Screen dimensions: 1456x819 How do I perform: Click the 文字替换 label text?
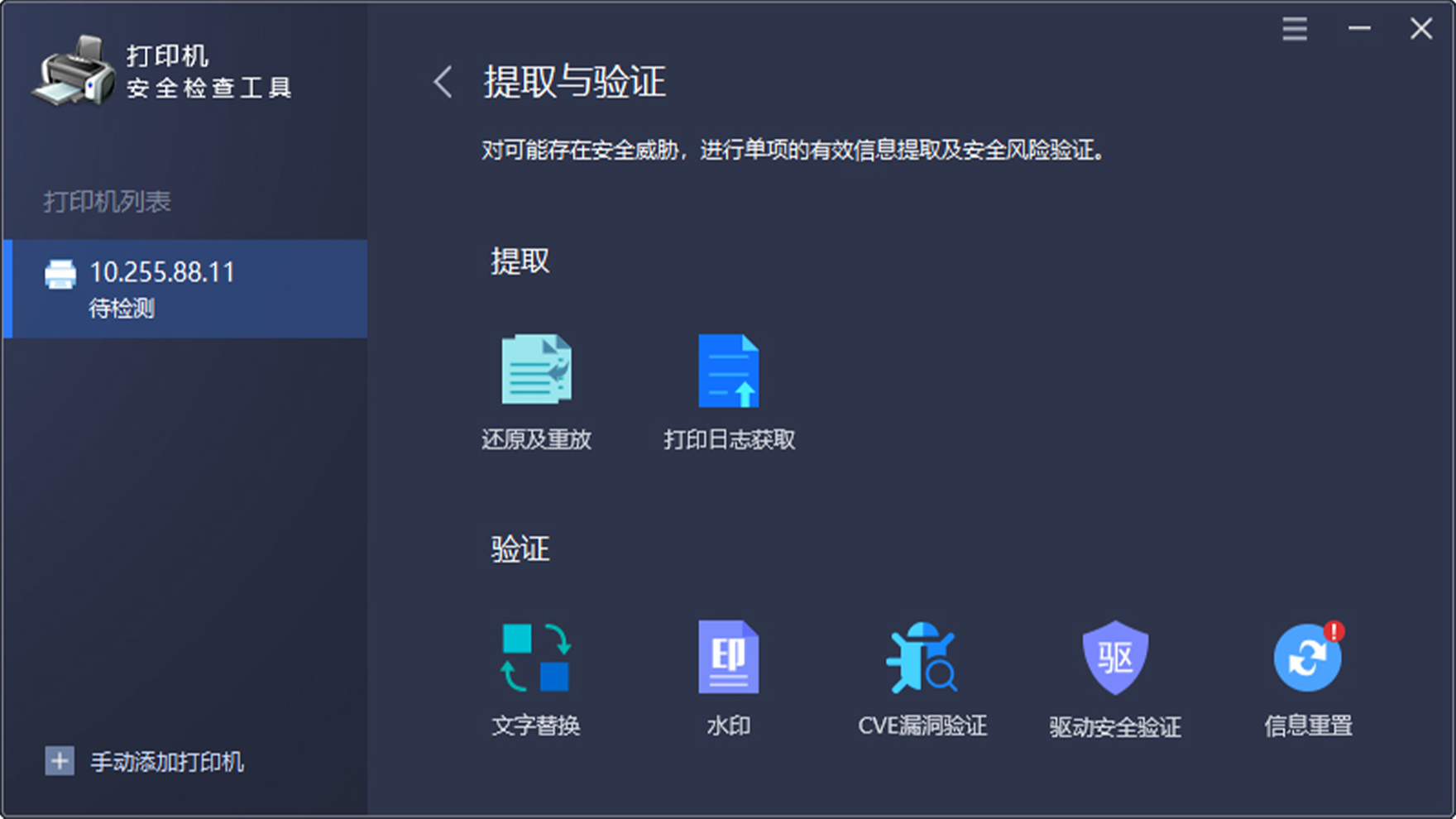536,726
